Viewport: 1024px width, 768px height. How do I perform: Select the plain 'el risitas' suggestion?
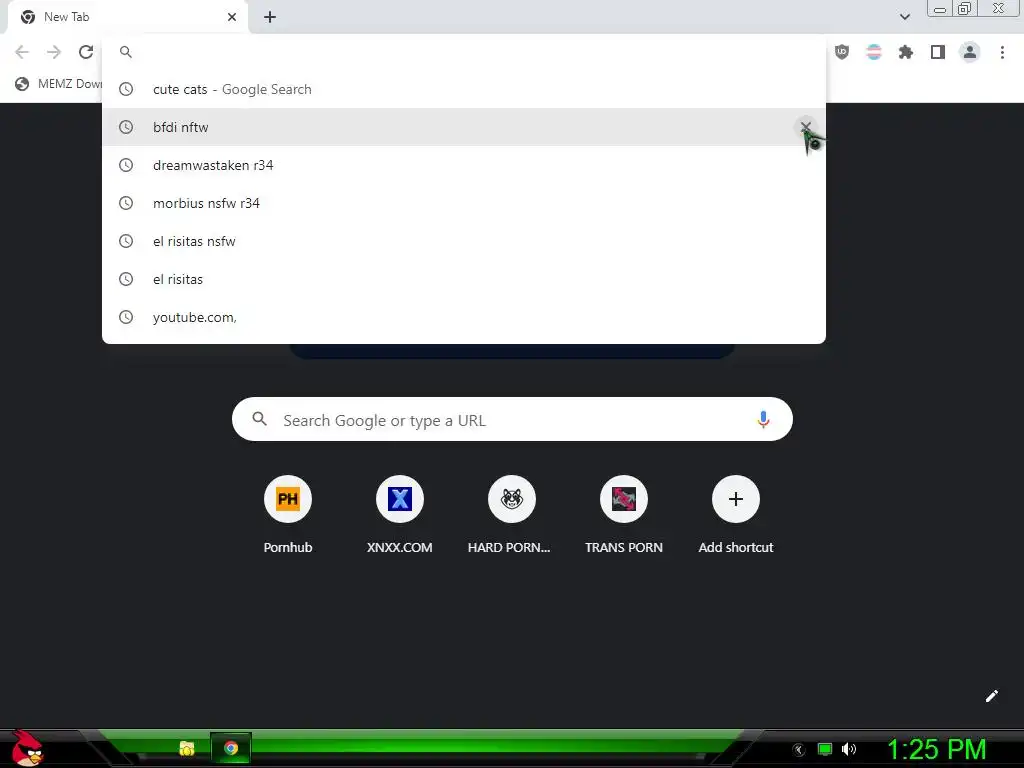point(464,279)
